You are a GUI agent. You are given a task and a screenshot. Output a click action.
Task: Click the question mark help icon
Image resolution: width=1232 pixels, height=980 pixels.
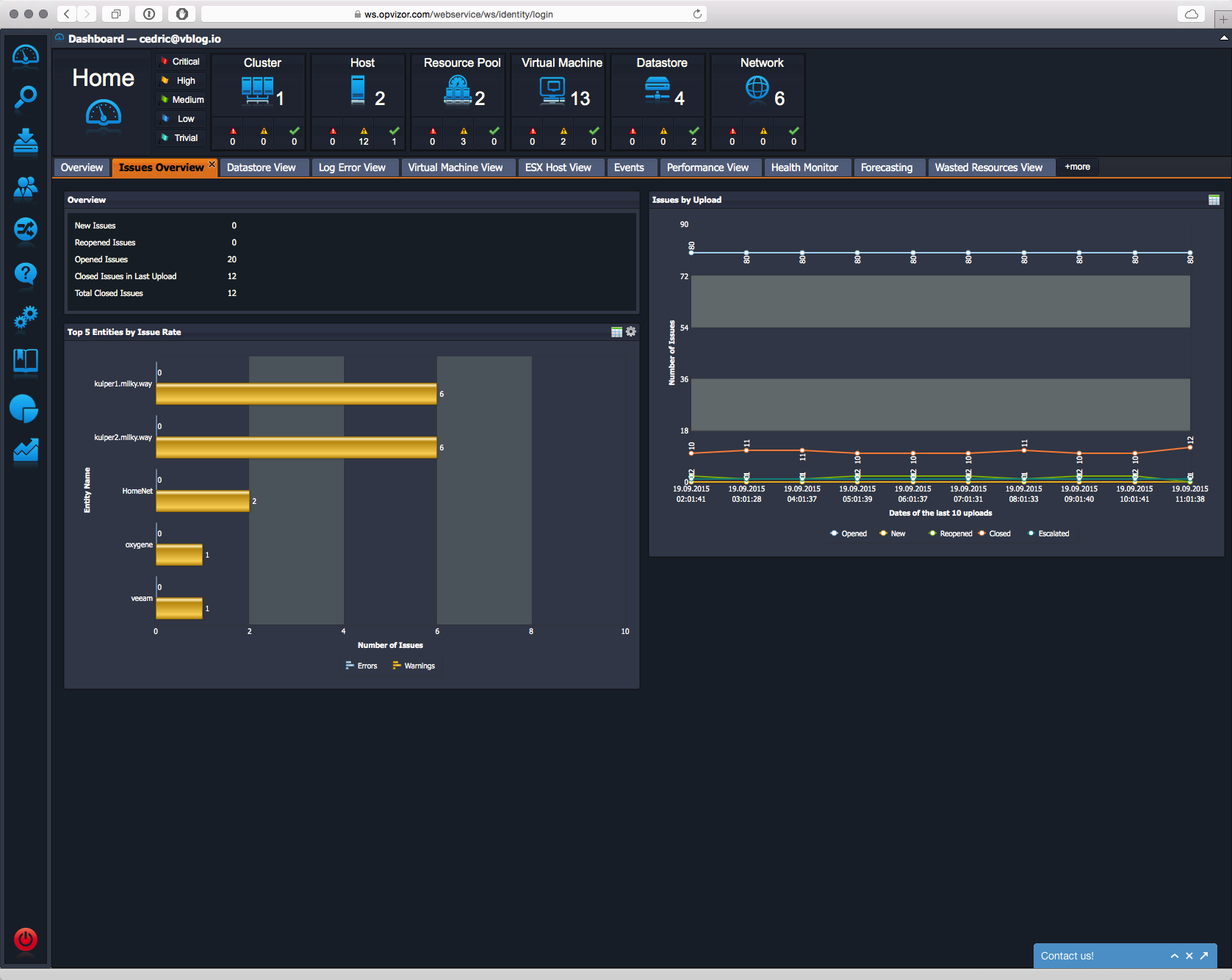26,274
